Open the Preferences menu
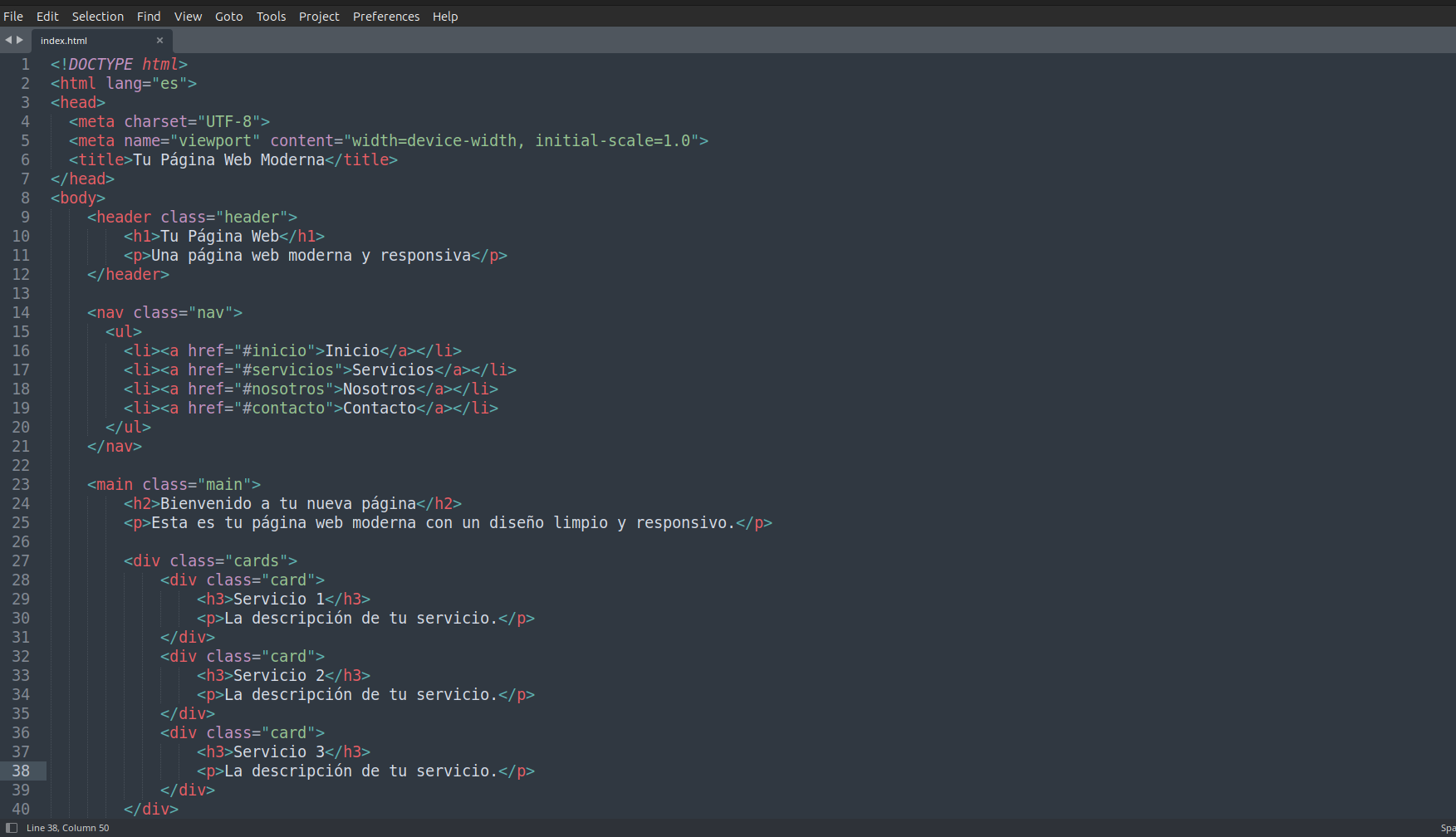Screen dimensions: 1456x837 [x=386, y=17]
